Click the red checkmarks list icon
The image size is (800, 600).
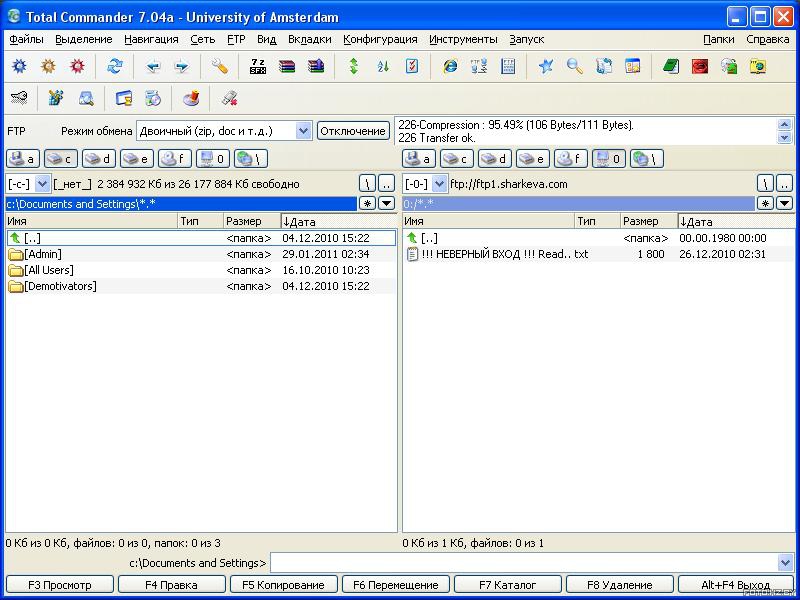tap(412, 66)
